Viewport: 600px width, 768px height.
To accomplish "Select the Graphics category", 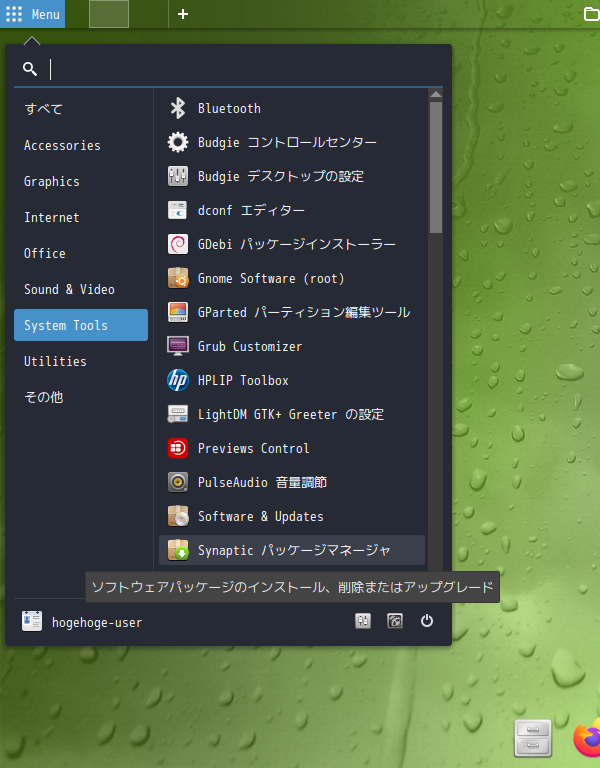I will 81,181.
